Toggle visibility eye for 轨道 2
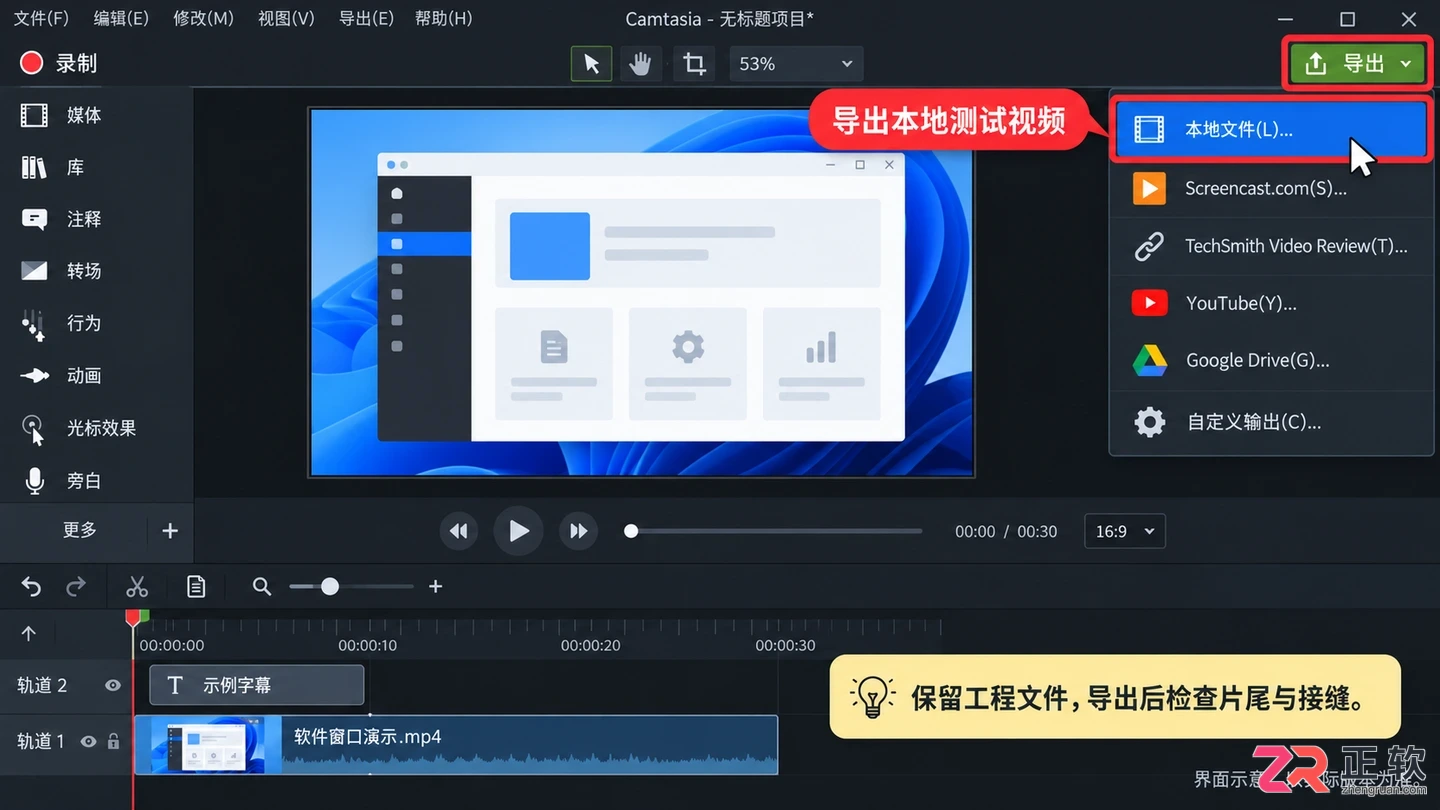 [113, 685]
